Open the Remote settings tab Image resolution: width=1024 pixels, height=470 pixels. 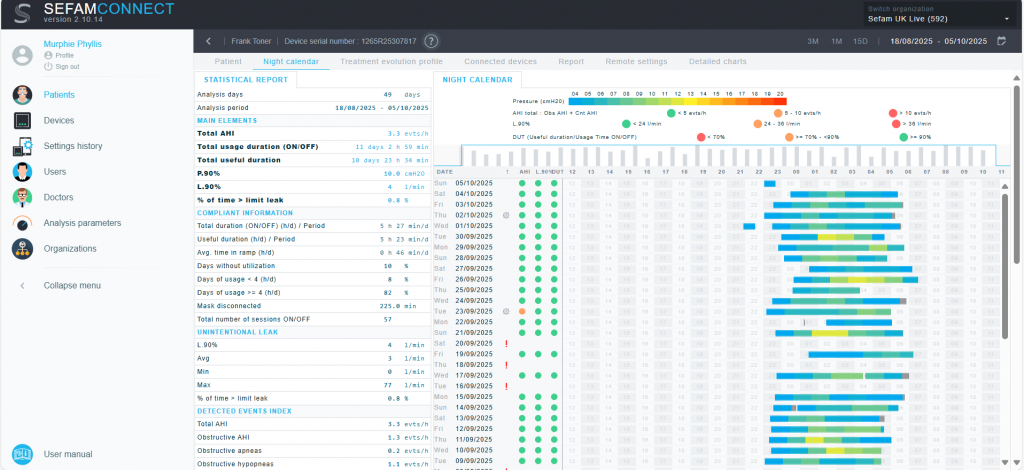635,61
